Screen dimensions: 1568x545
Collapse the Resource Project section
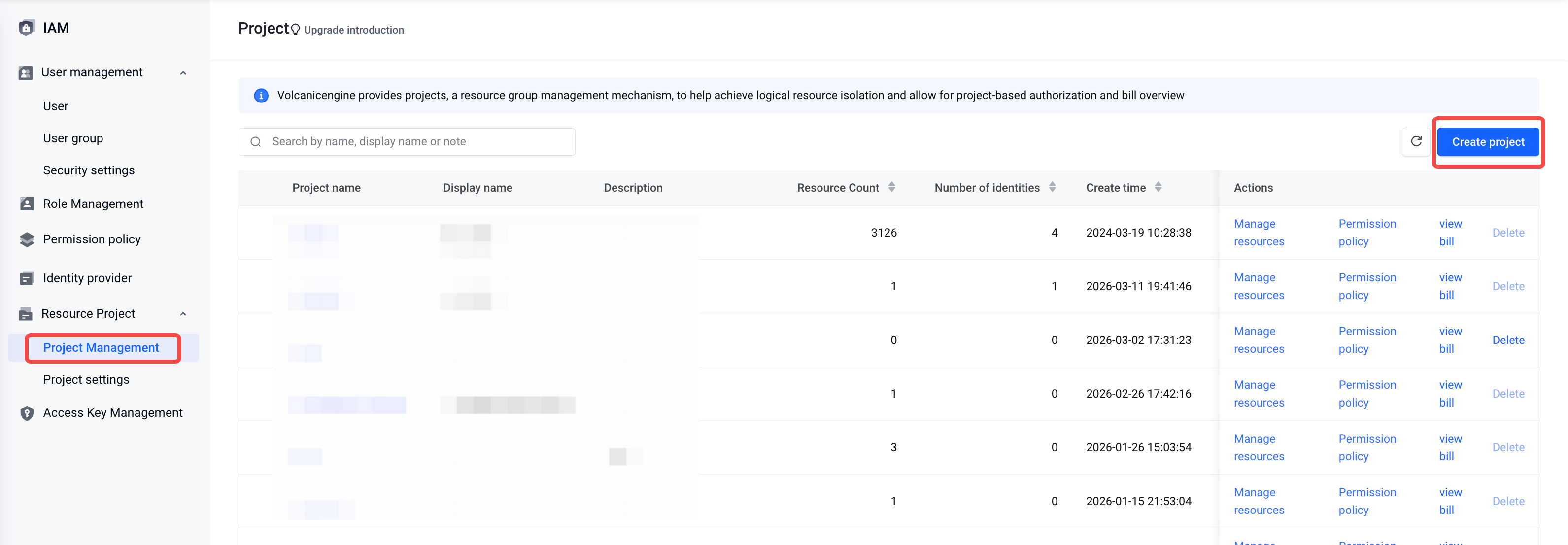click(183, 314)
